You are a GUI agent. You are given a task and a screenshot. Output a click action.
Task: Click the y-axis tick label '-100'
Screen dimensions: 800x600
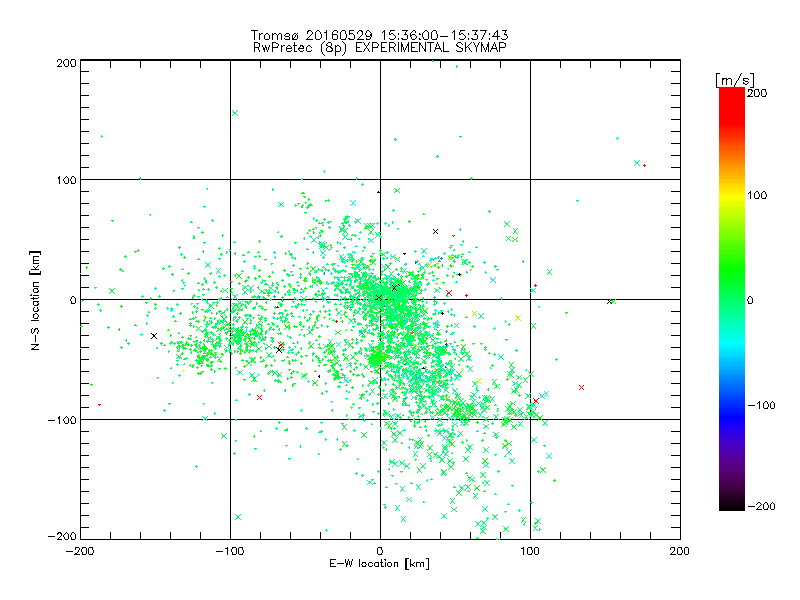click(x=62, y=420)
